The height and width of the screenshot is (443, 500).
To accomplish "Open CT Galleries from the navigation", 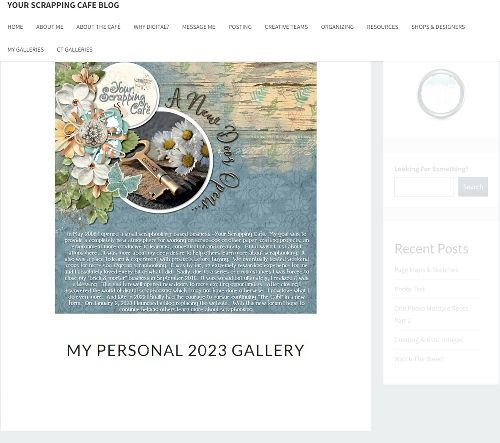I will coord(74,50).
